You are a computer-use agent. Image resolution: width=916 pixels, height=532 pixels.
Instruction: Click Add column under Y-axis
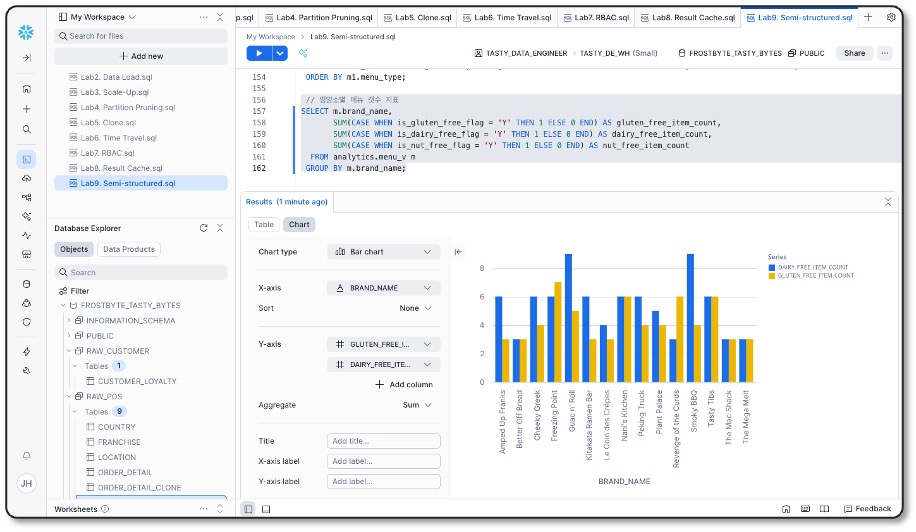click(x=404, y=384)
